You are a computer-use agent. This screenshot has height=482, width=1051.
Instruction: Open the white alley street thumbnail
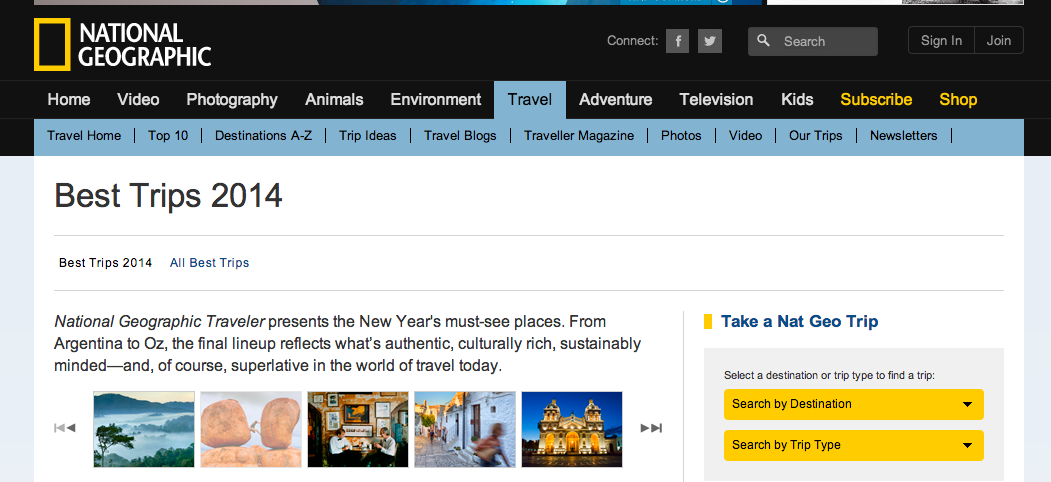[x=465, y=429]
